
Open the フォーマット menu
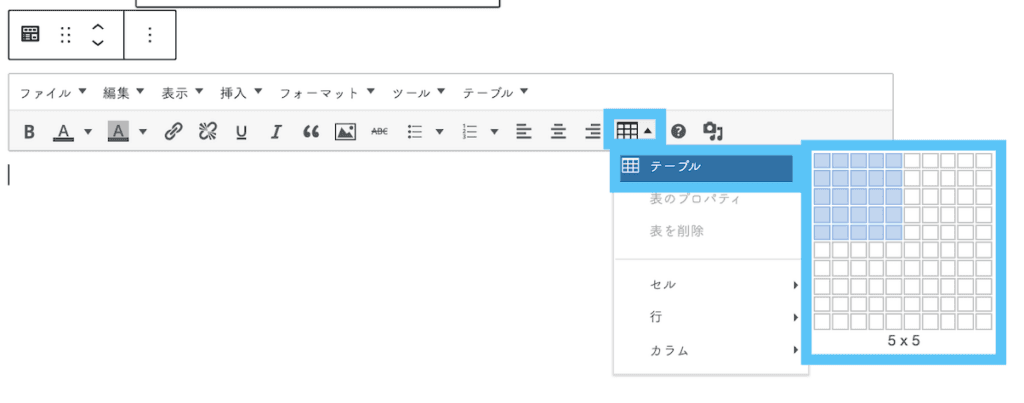coord(327,93)
